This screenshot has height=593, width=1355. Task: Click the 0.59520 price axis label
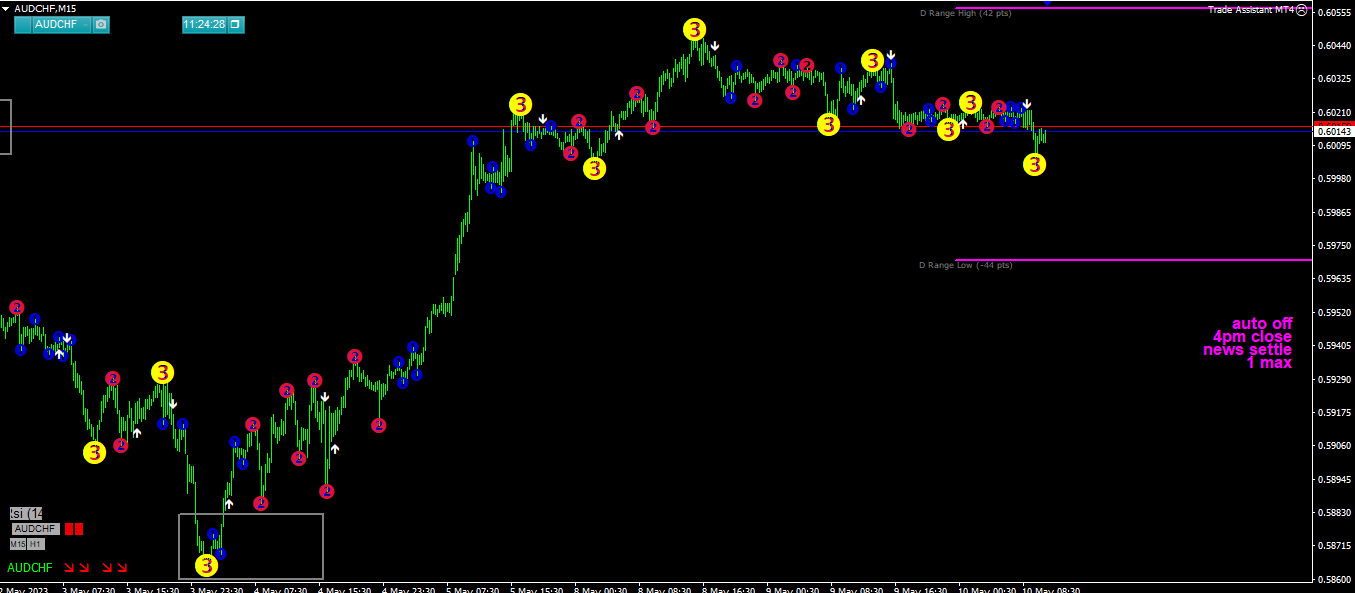1334,312
